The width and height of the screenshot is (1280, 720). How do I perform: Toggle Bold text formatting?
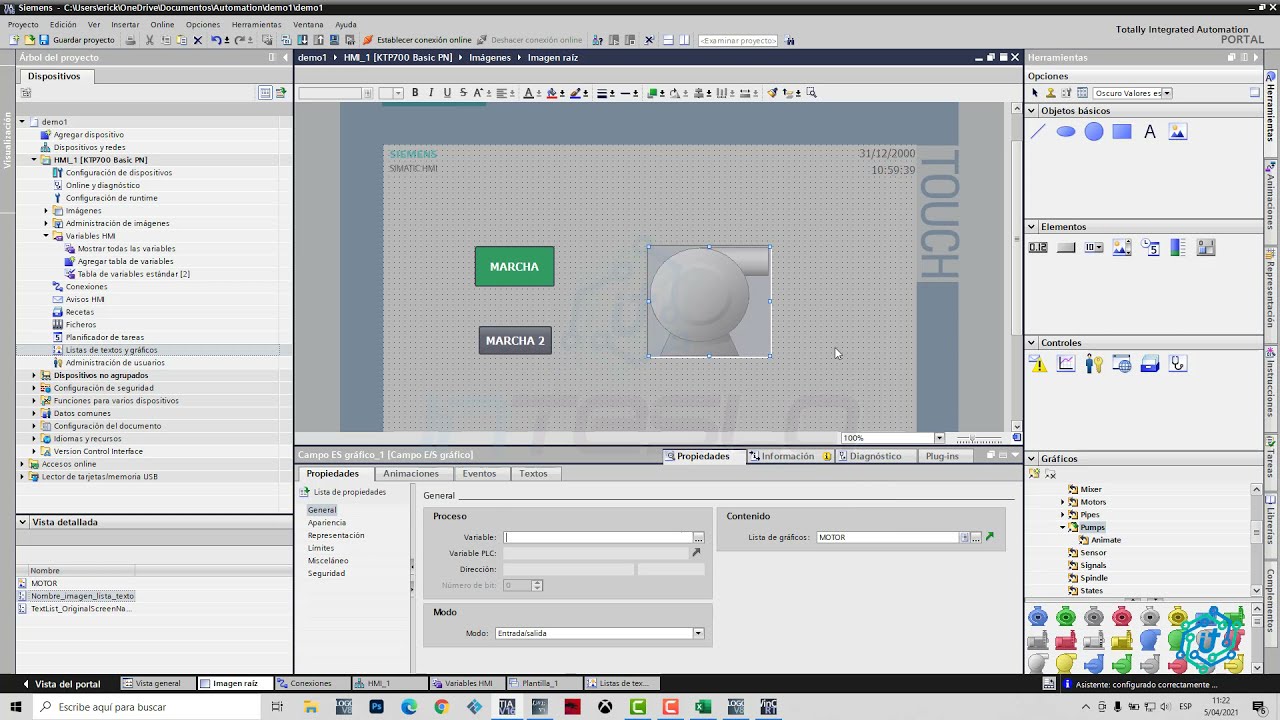click(415, 93)
